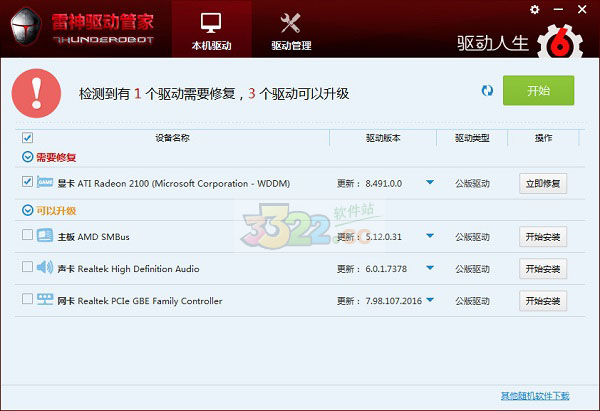Click the 操作 column header

[x=543, y=138]
